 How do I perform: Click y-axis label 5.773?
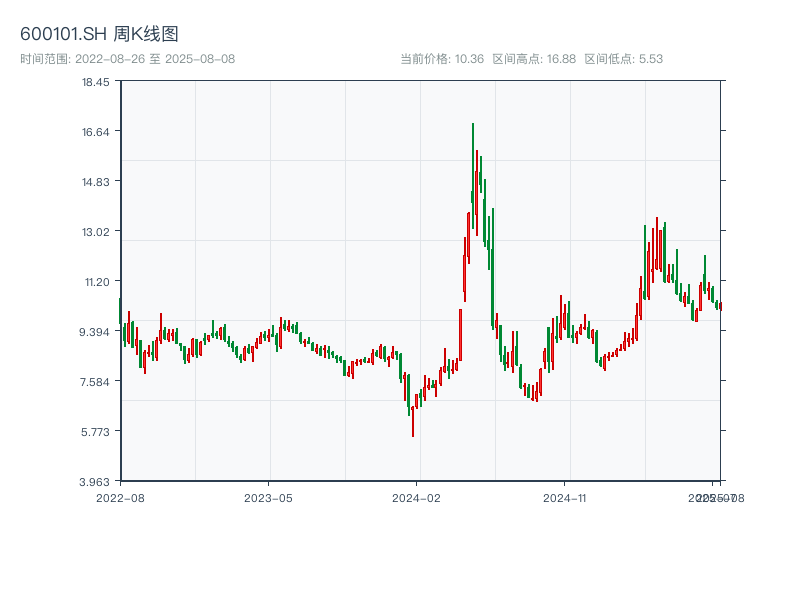95,432
